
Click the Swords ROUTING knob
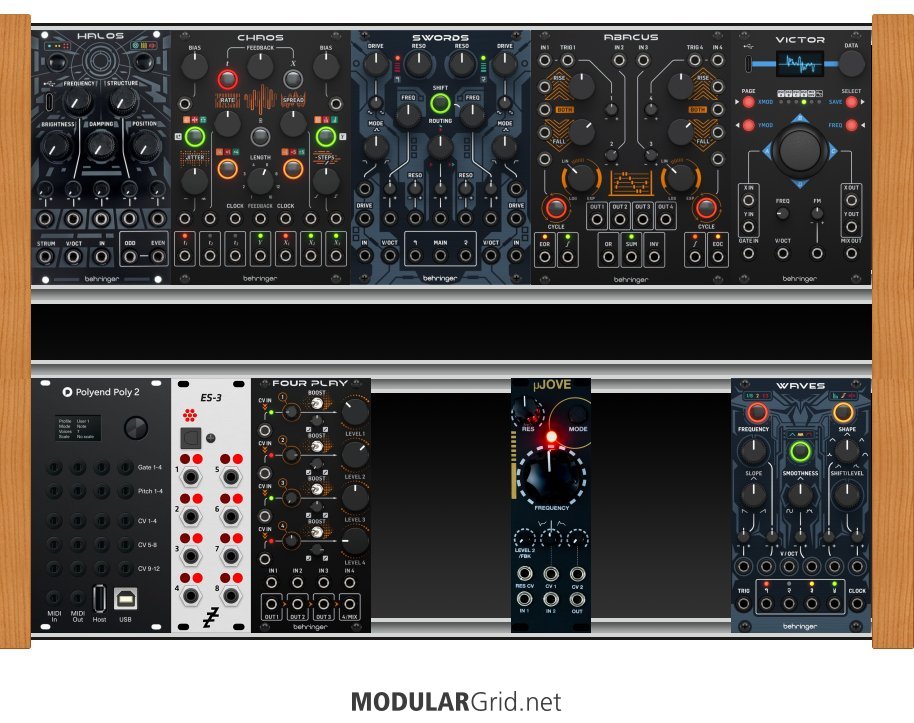tap(440, 146)
